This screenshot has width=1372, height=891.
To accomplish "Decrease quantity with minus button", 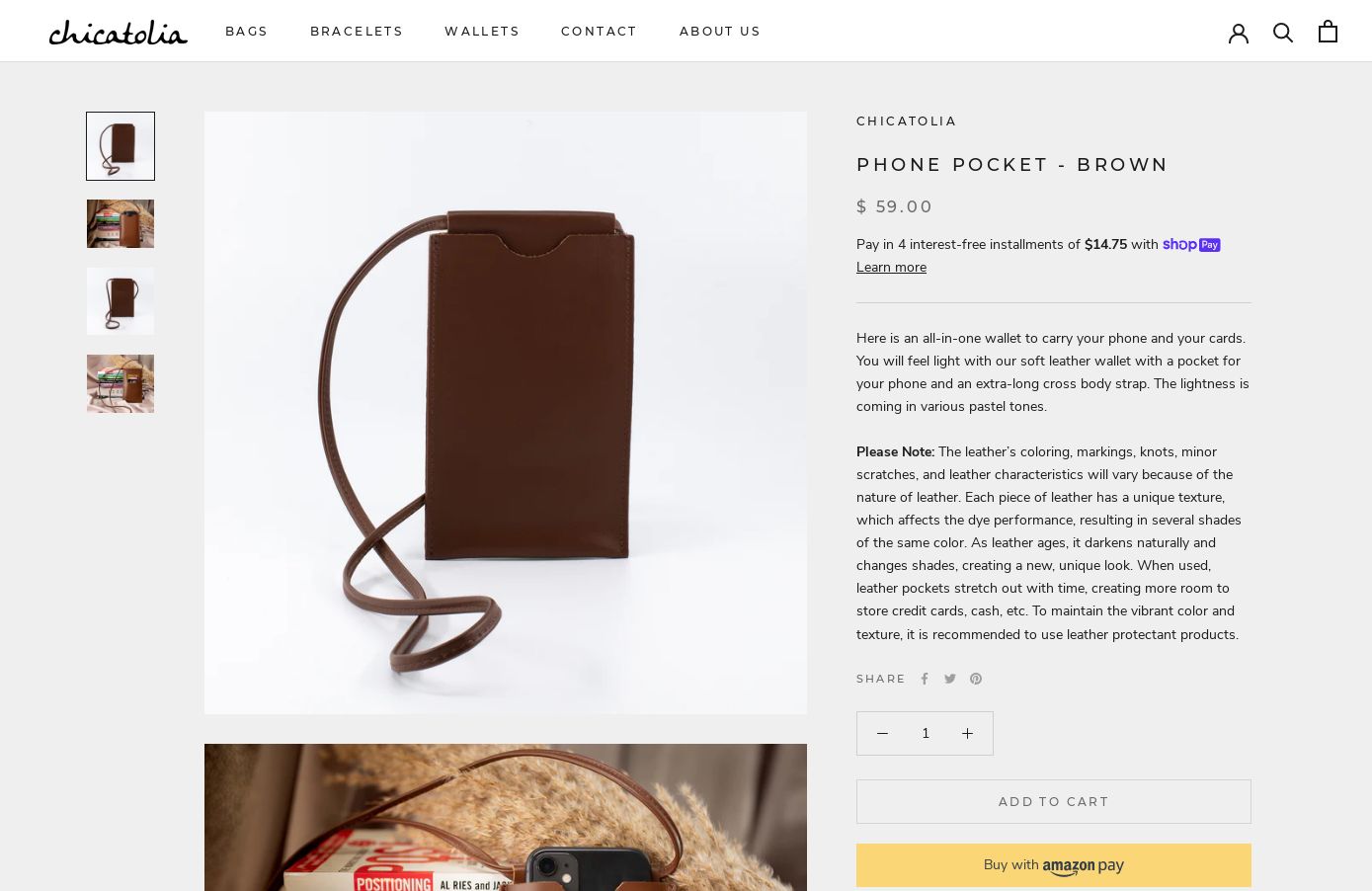I will pyautogui.click(x=882, y=733).
